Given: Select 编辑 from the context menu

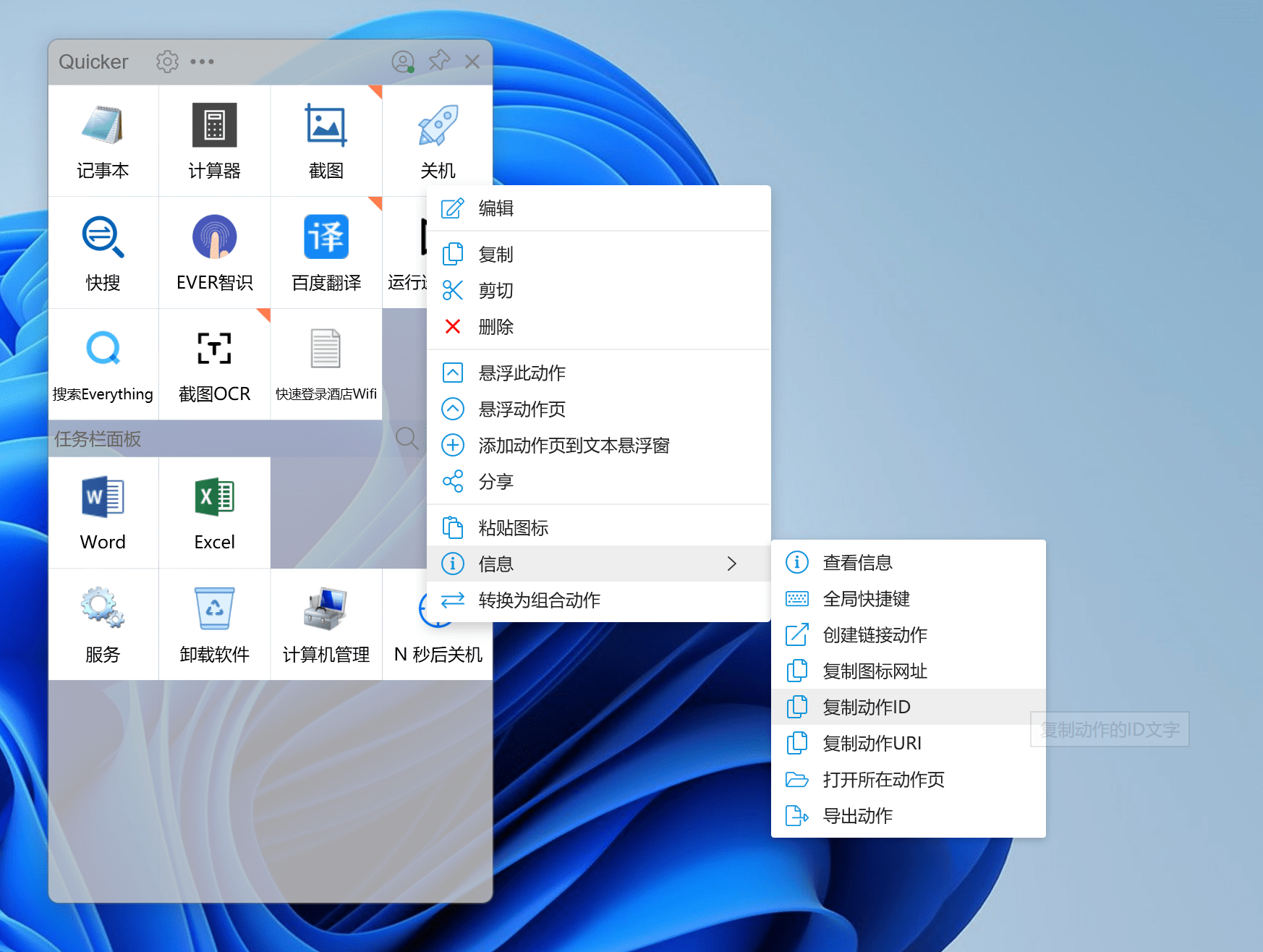Looking at the screenshot, I should (599, 208).
